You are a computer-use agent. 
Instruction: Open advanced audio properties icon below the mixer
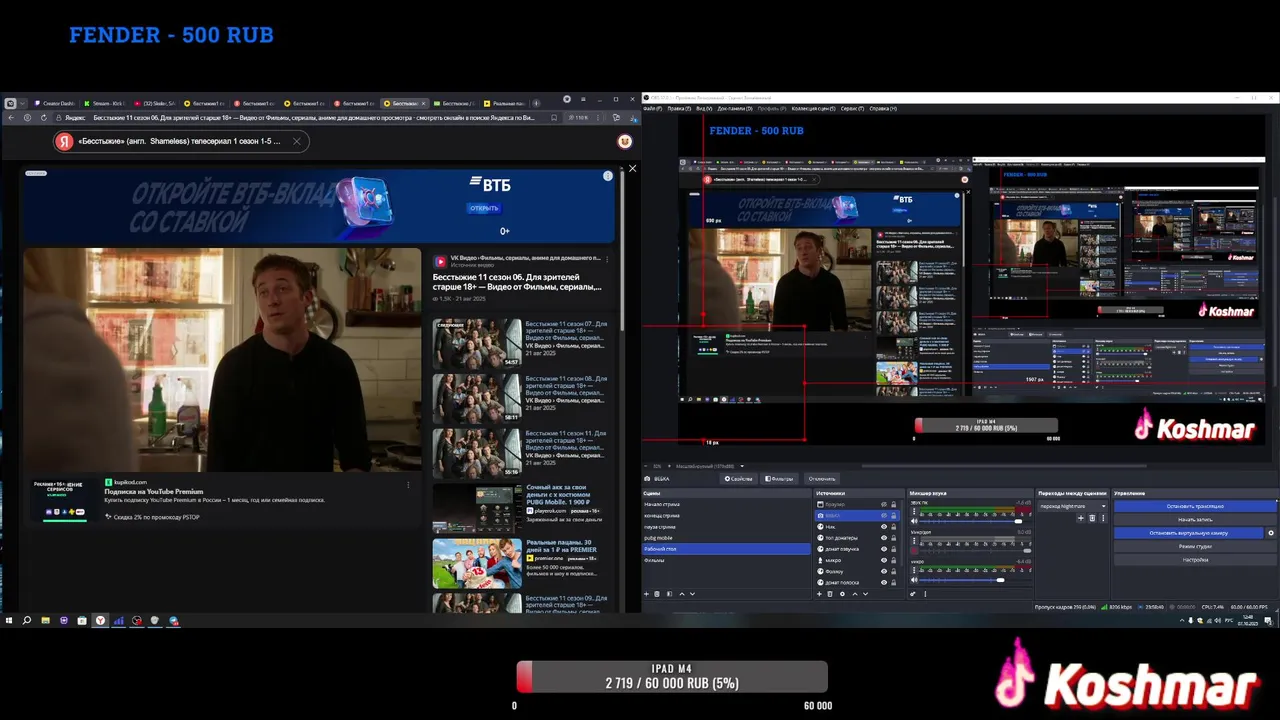click(912, 594)
